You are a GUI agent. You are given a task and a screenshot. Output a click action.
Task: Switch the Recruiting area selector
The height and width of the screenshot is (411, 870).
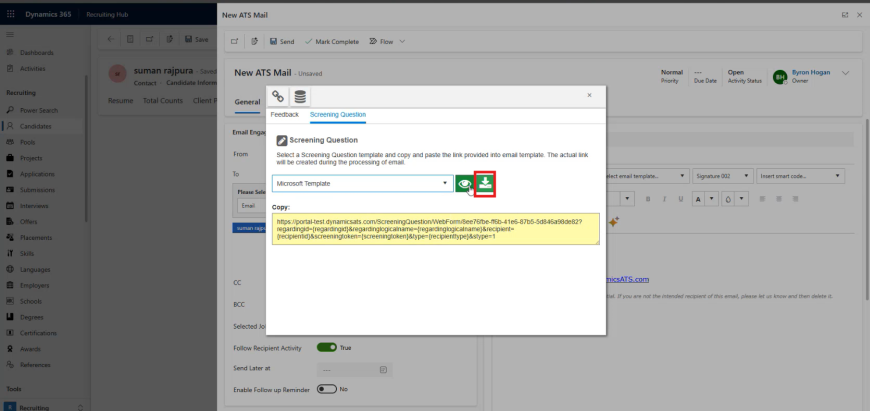click(x=44, y=407)
